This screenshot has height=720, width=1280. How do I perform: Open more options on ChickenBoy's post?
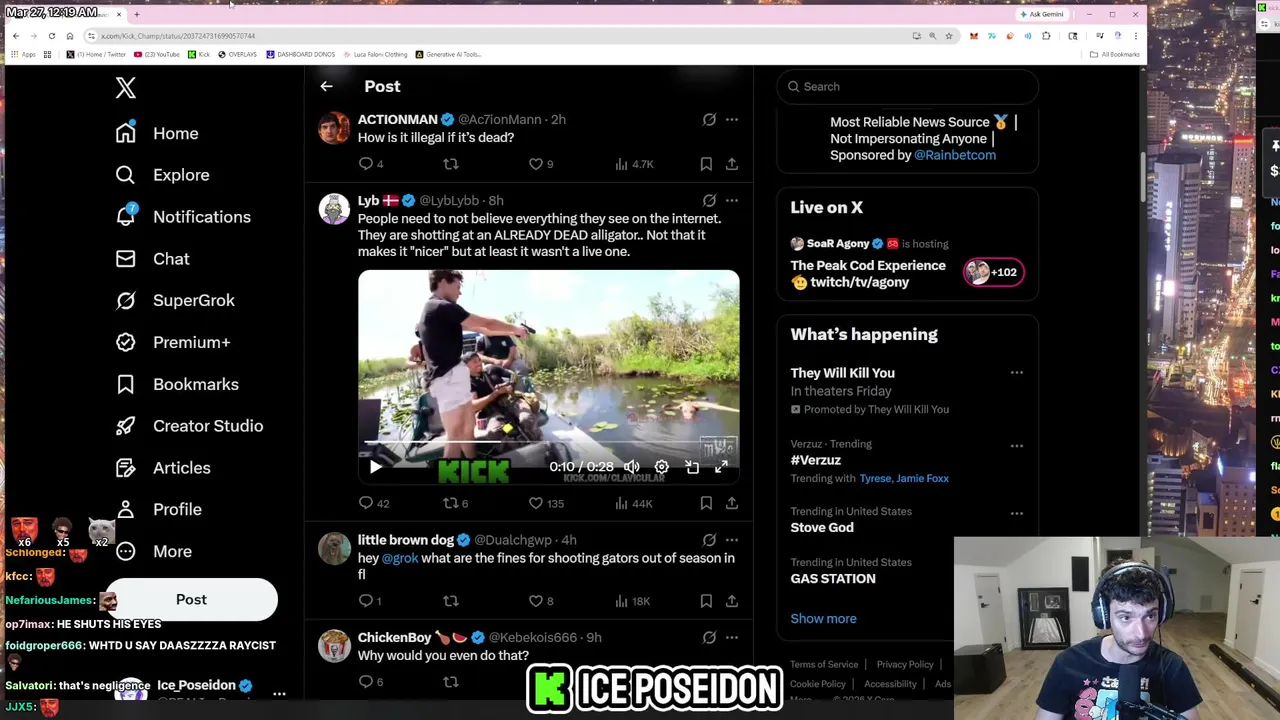(732, 638)
